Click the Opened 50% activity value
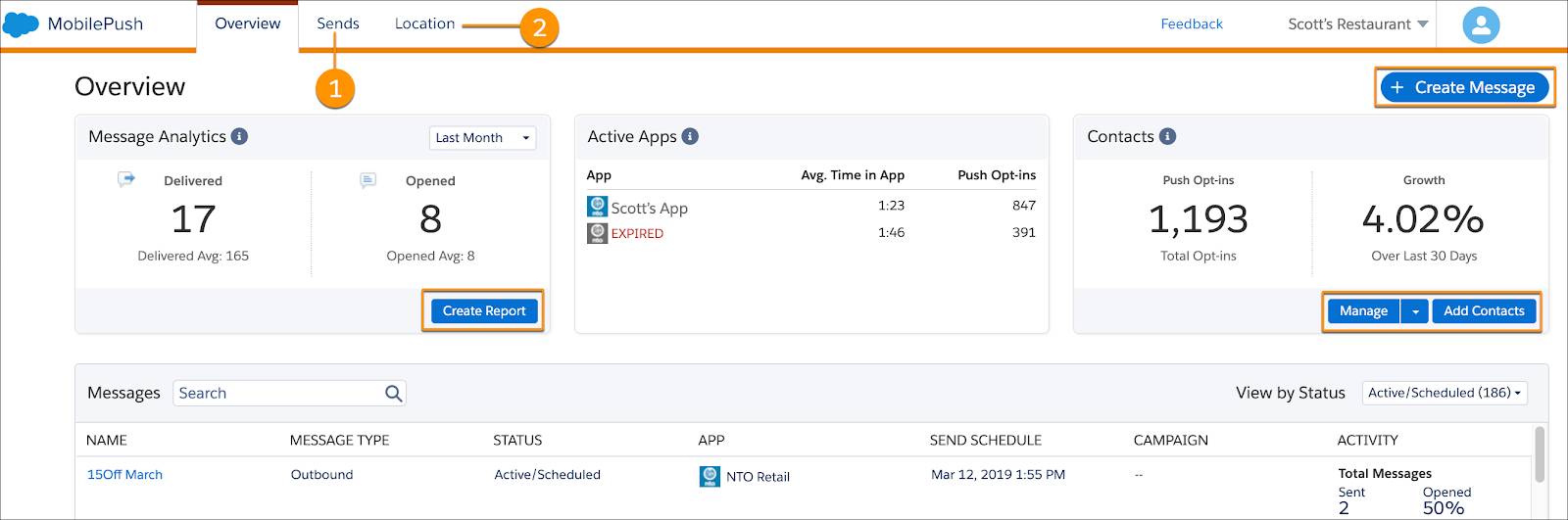This screenshot has height=520, width=1568. [1444, 508]
